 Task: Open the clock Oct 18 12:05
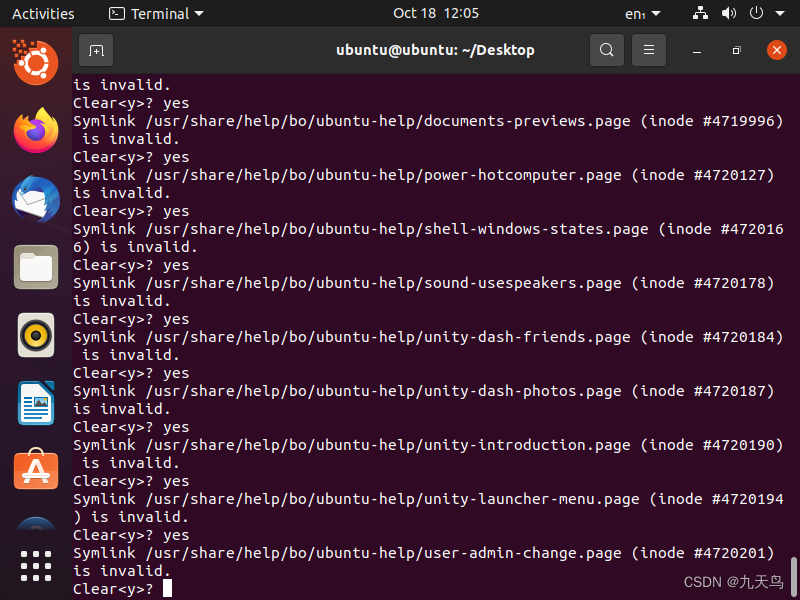[x=436, y=13]
